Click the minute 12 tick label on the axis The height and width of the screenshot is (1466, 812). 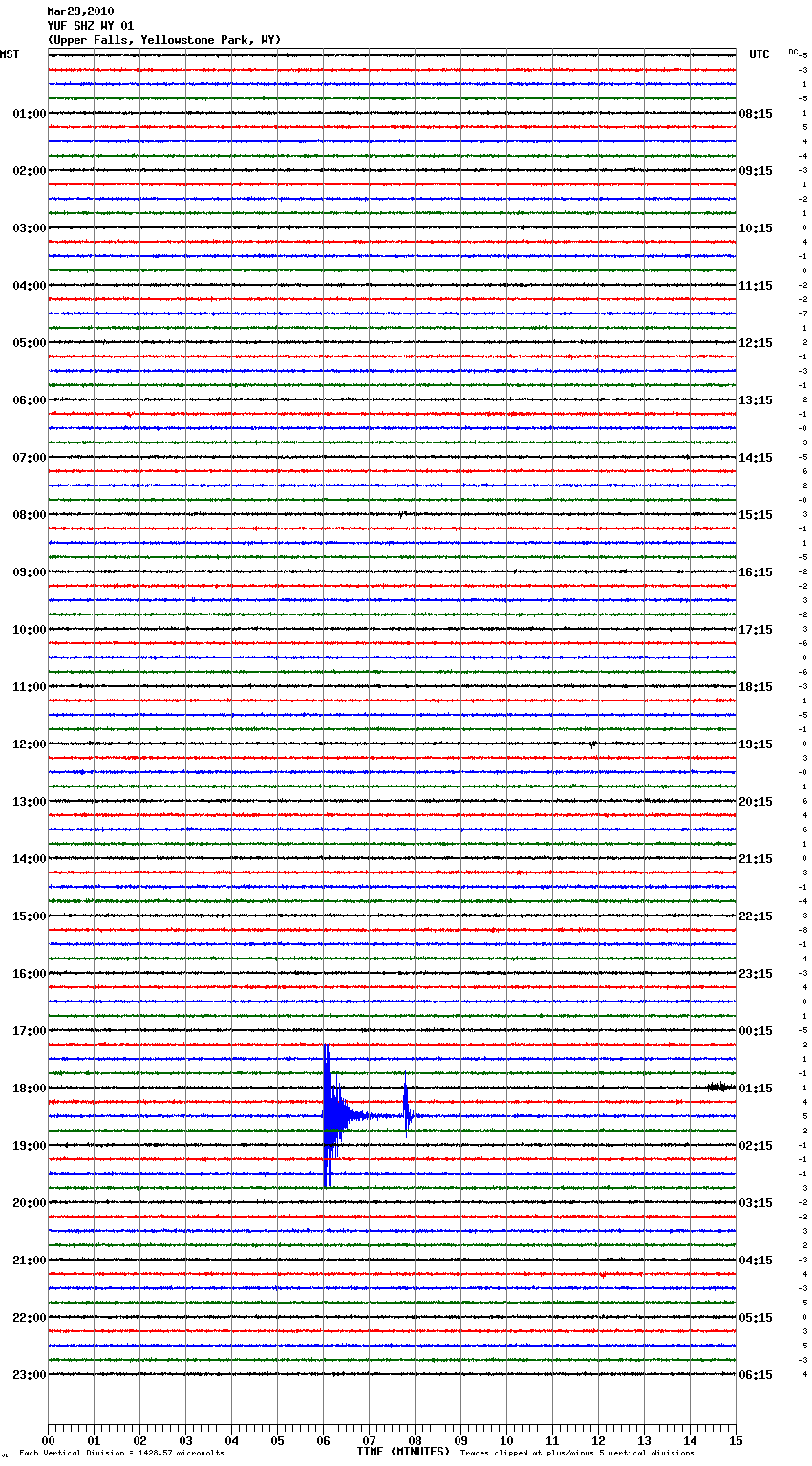[598, 1440]
